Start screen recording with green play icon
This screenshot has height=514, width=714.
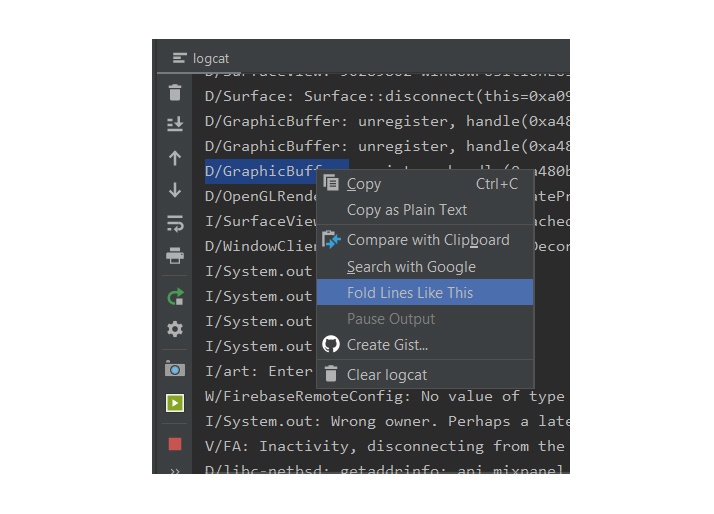175,403
